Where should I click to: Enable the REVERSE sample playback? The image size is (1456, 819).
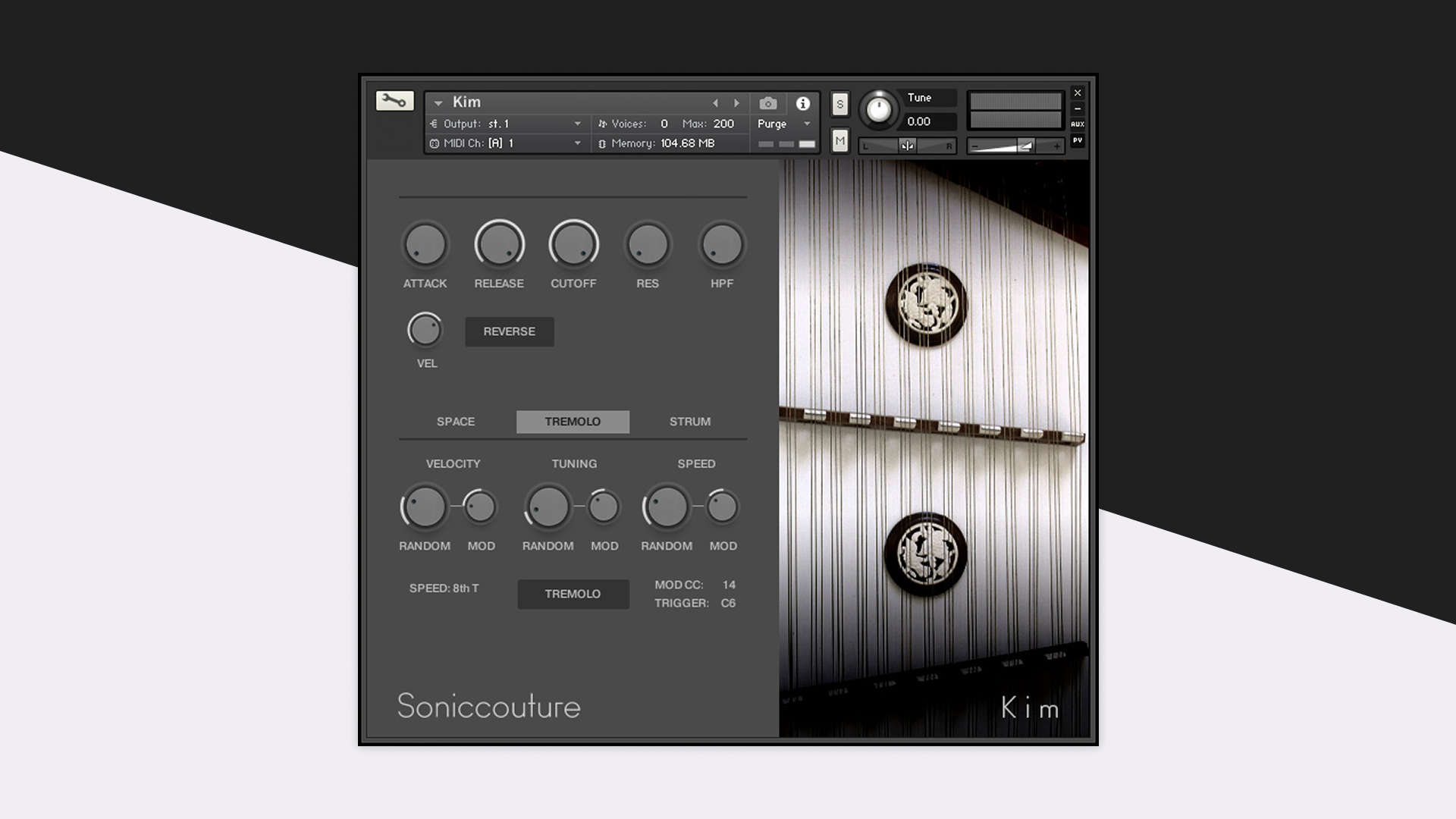(509, 331)
